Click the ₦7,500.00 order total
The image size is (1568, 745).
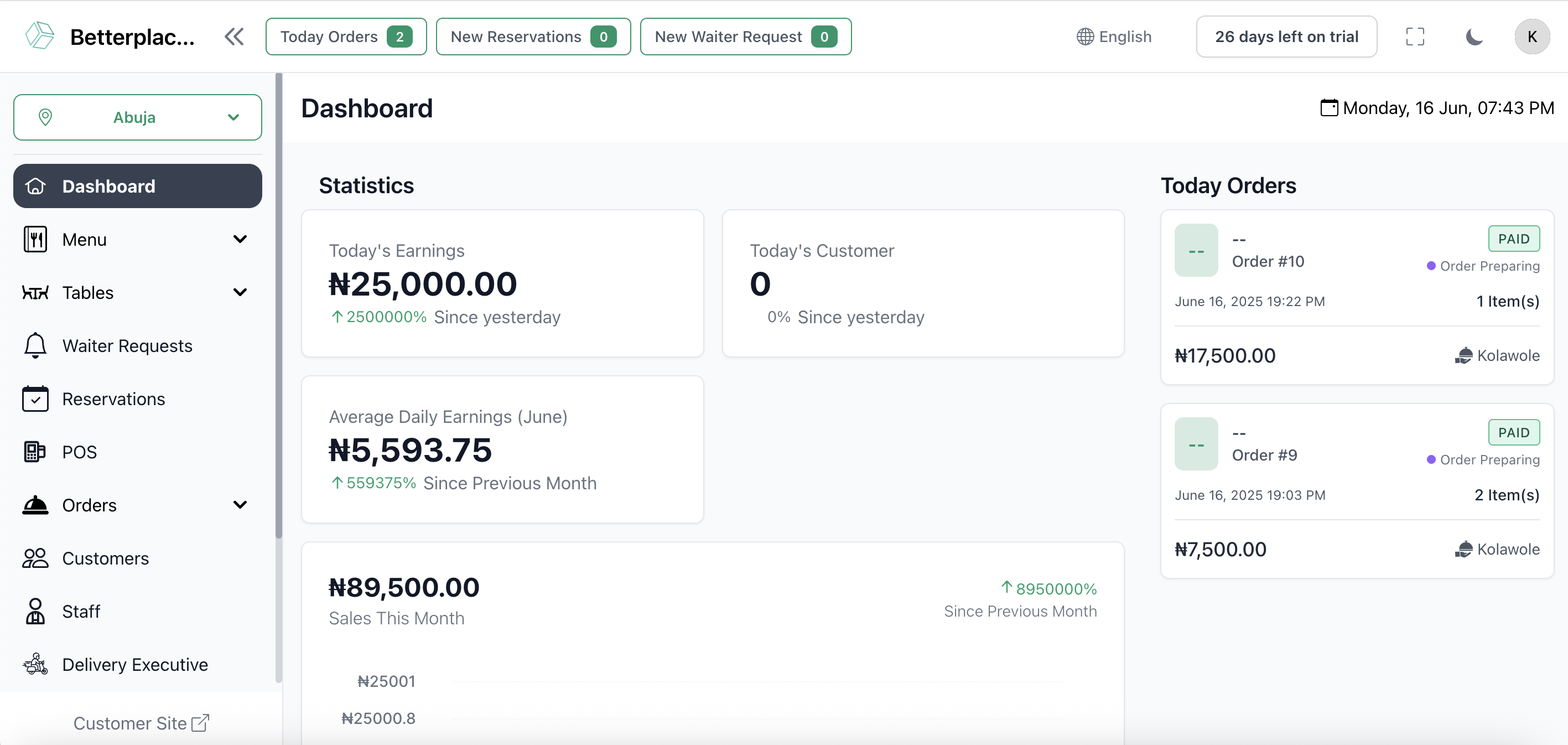(1220, 550)
